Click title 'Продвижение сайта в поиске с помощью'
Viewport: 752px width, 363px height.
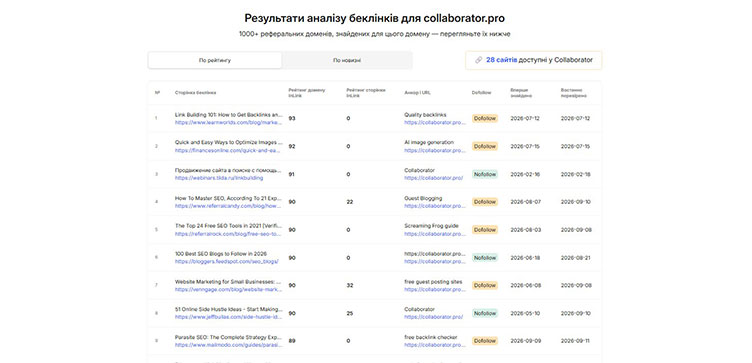click(x=229, y=170)
